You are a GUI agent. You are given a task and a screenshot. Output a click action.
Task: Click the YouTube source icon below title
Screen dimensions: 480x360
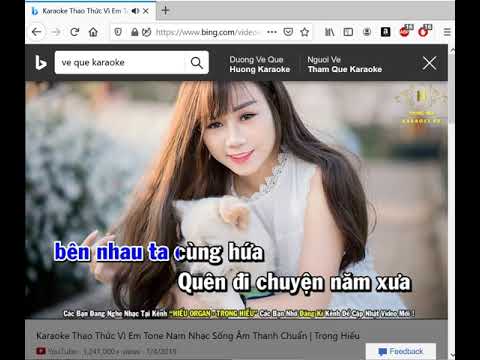coord(41,351)
